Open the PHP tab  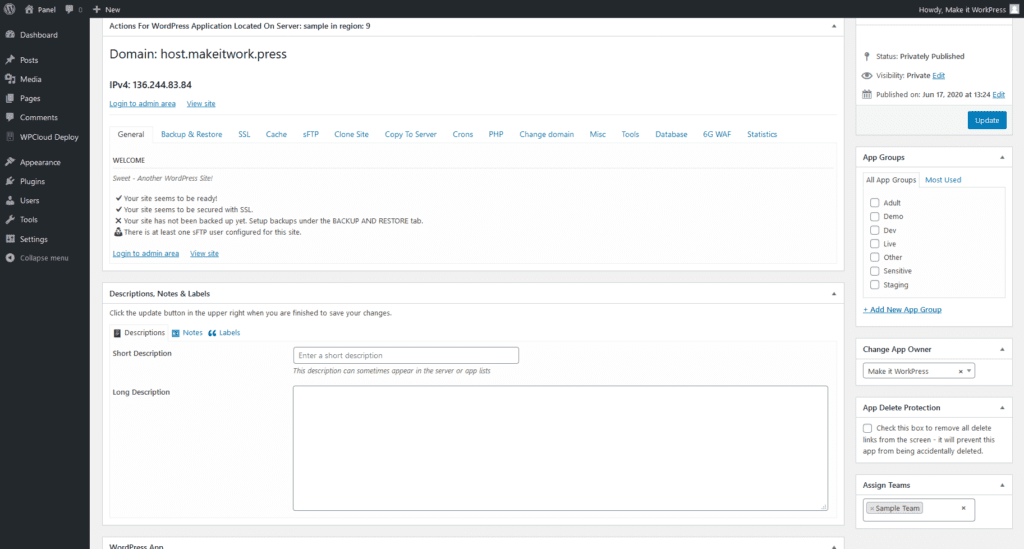click(x=496, y=134)
